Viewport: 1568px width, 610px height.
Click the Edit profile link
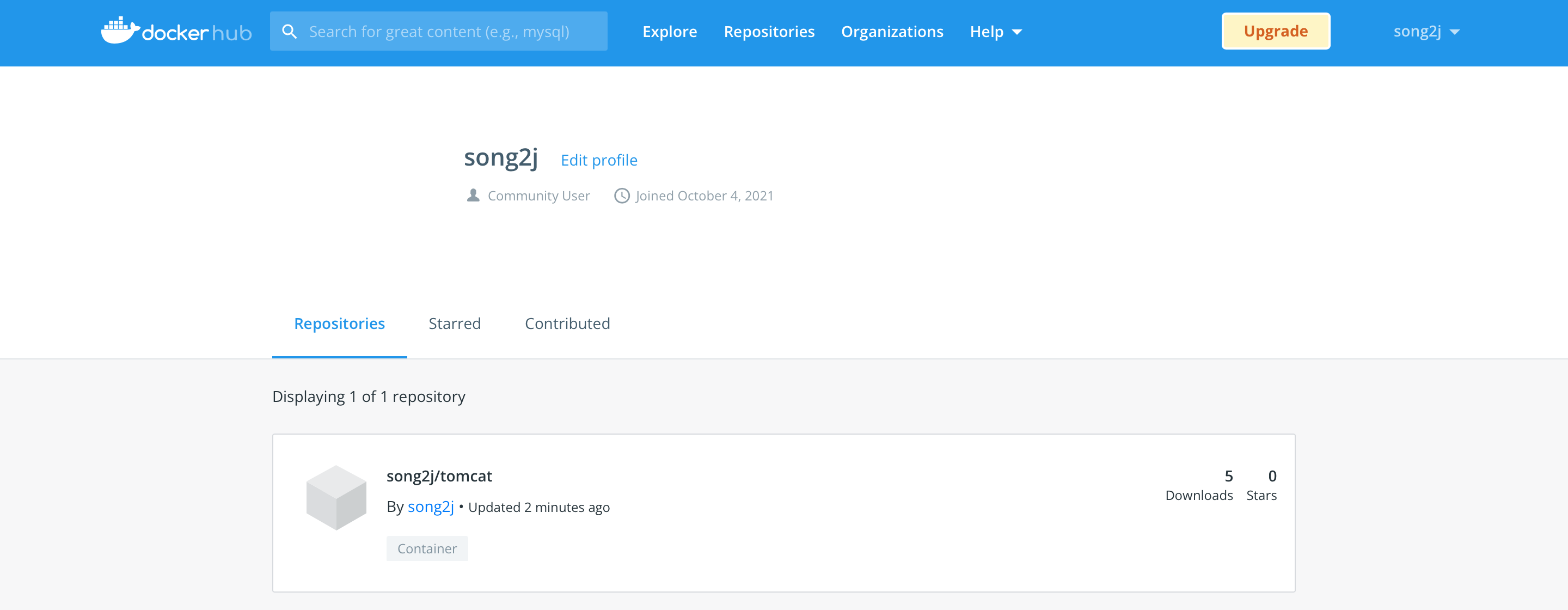pos(599,160)
